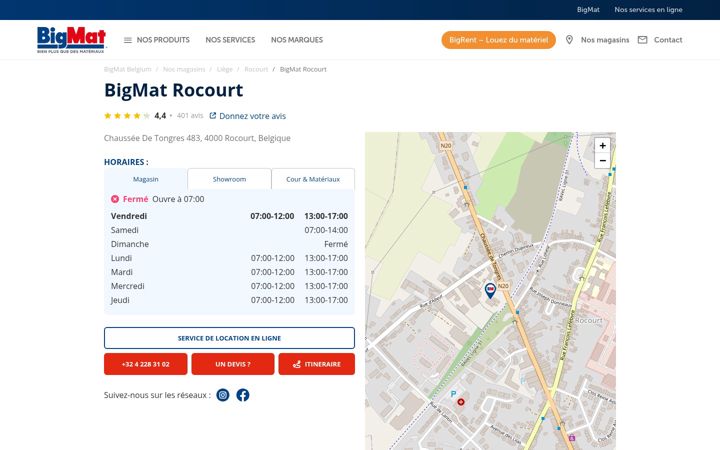Click BigMat link in top bar
The width and height of the screenshot is (720, 450).
click(588, 10)
